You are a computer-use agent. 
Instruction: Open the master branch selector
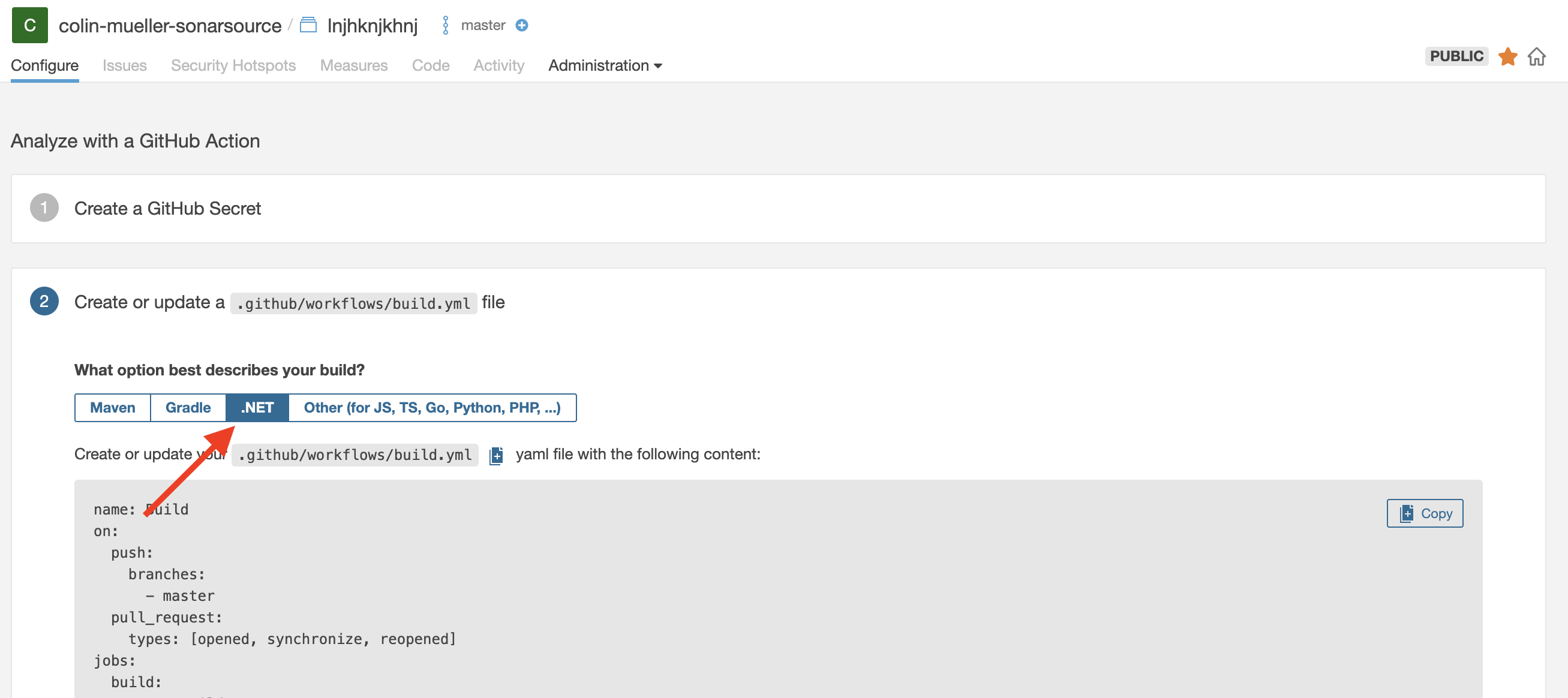tap(483, 25)
